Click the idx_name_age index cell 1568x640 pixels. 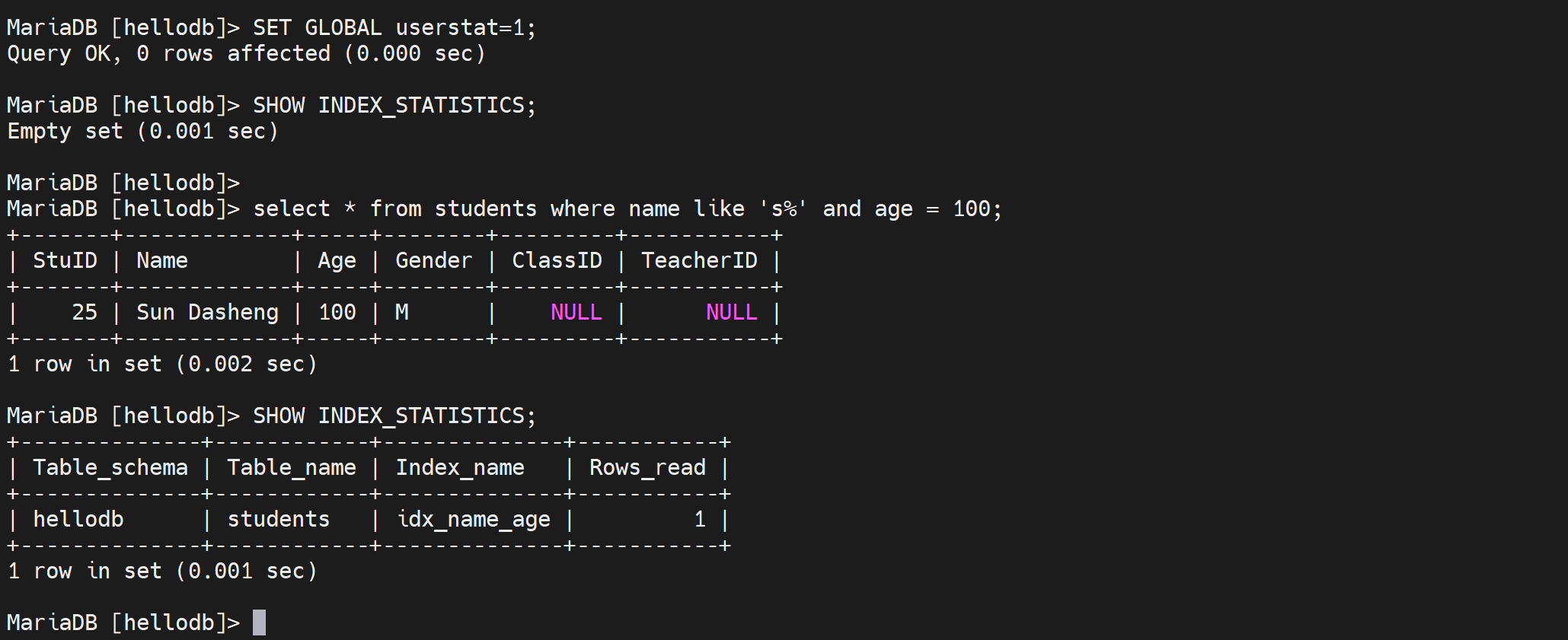click(473, 520)
